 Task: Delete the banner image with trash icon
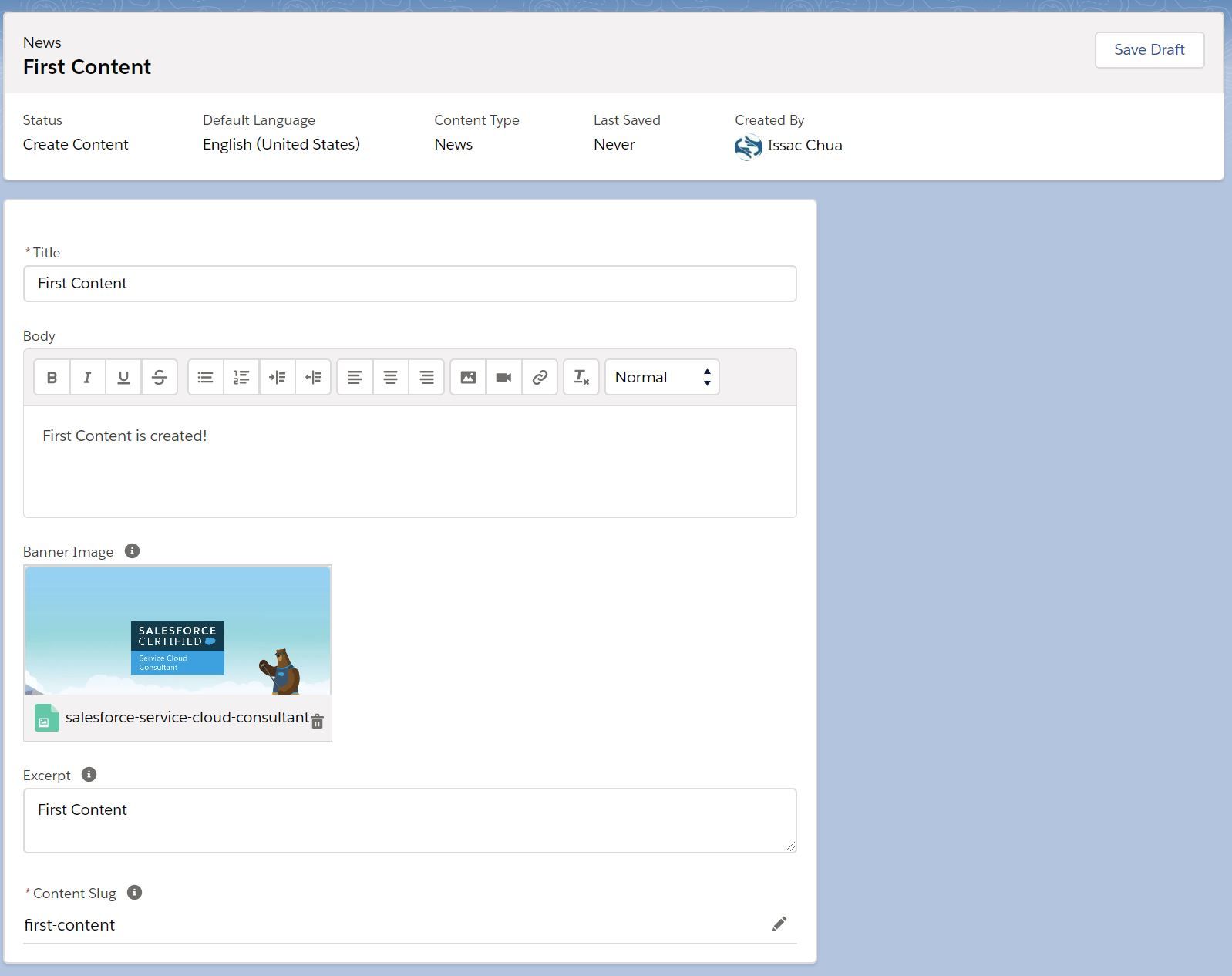click(317, 722)
